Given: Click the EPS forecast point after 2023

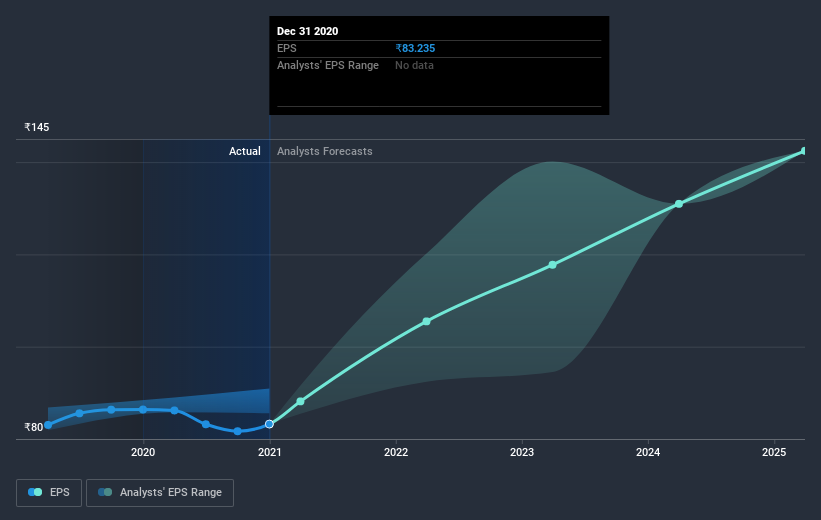Looking at the screenshot, I should point(552,265).
